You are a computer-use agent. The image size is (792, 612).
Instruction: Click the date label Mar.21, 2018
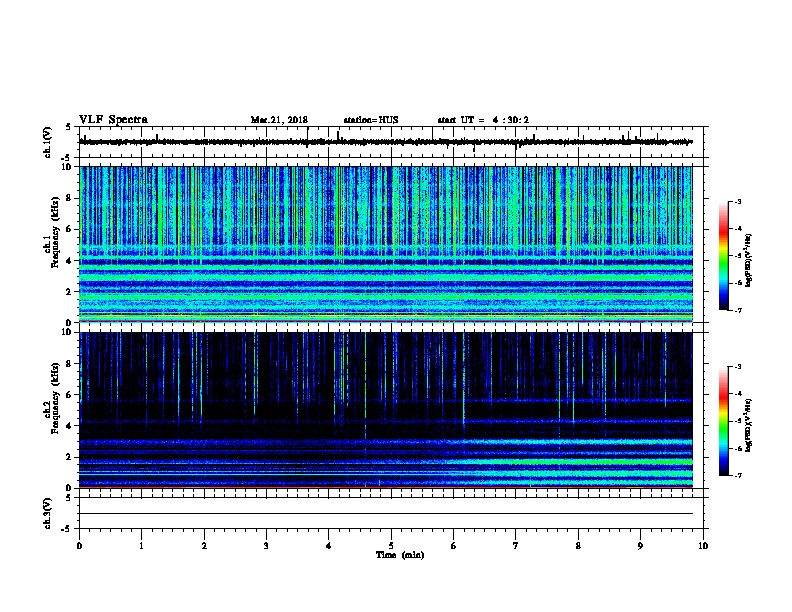tap(279, 120)
